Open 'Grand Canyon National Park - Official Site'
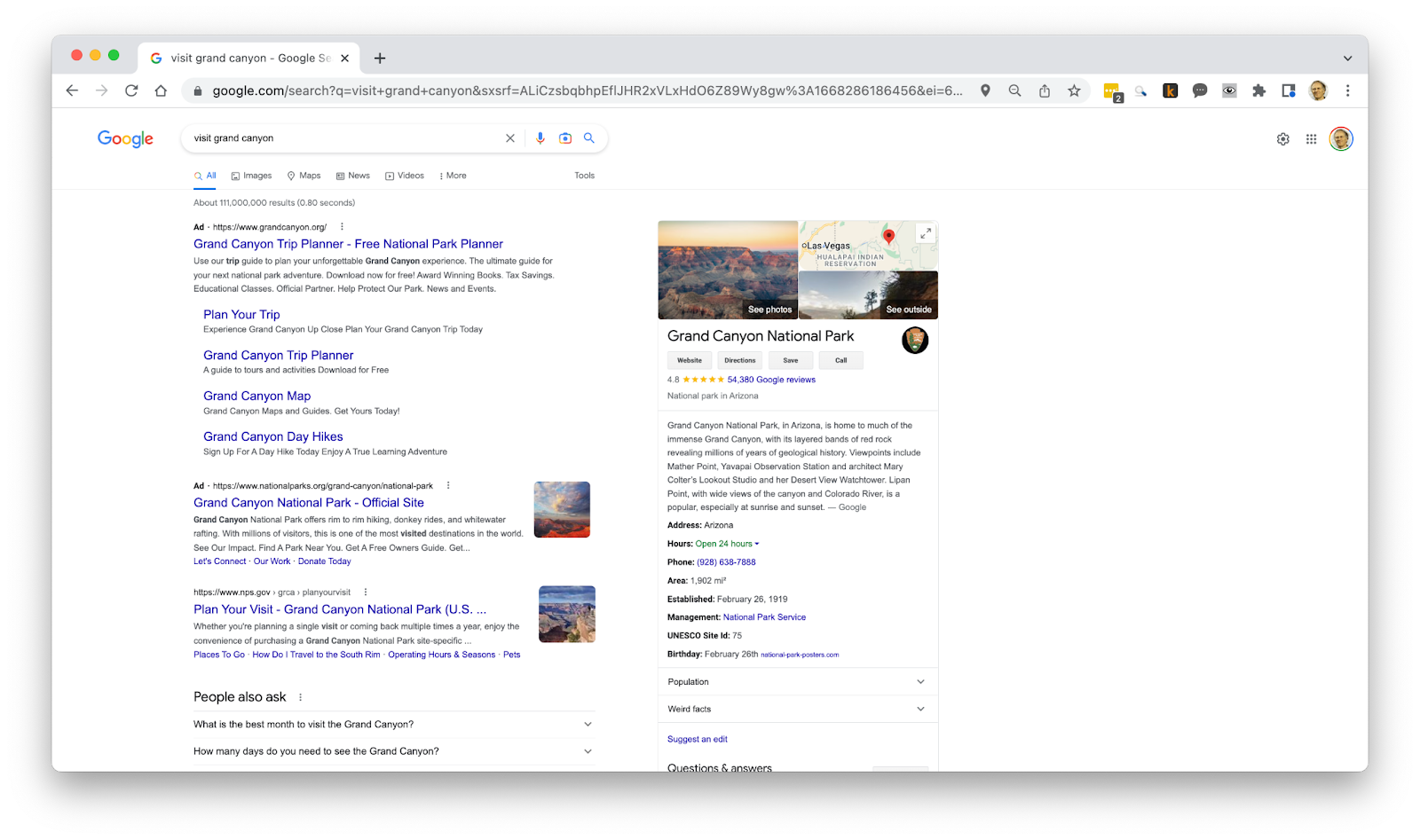 (309, 503)
